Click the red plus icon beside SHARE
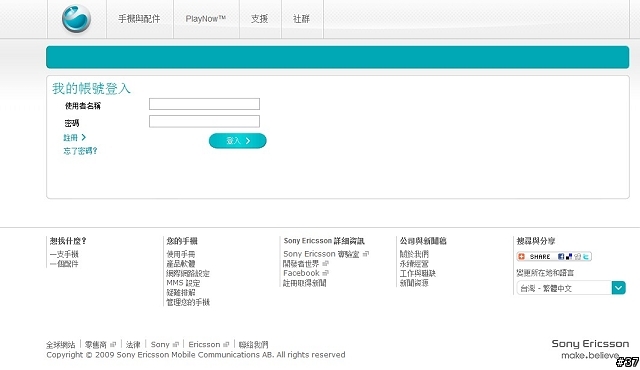 pos(521,257)
